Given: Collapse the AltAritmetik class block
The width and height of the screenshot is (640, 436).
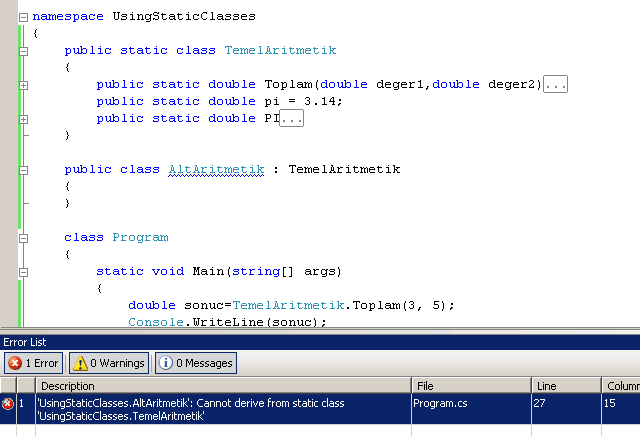Looking at the screenshot, I should coord(24,170).
